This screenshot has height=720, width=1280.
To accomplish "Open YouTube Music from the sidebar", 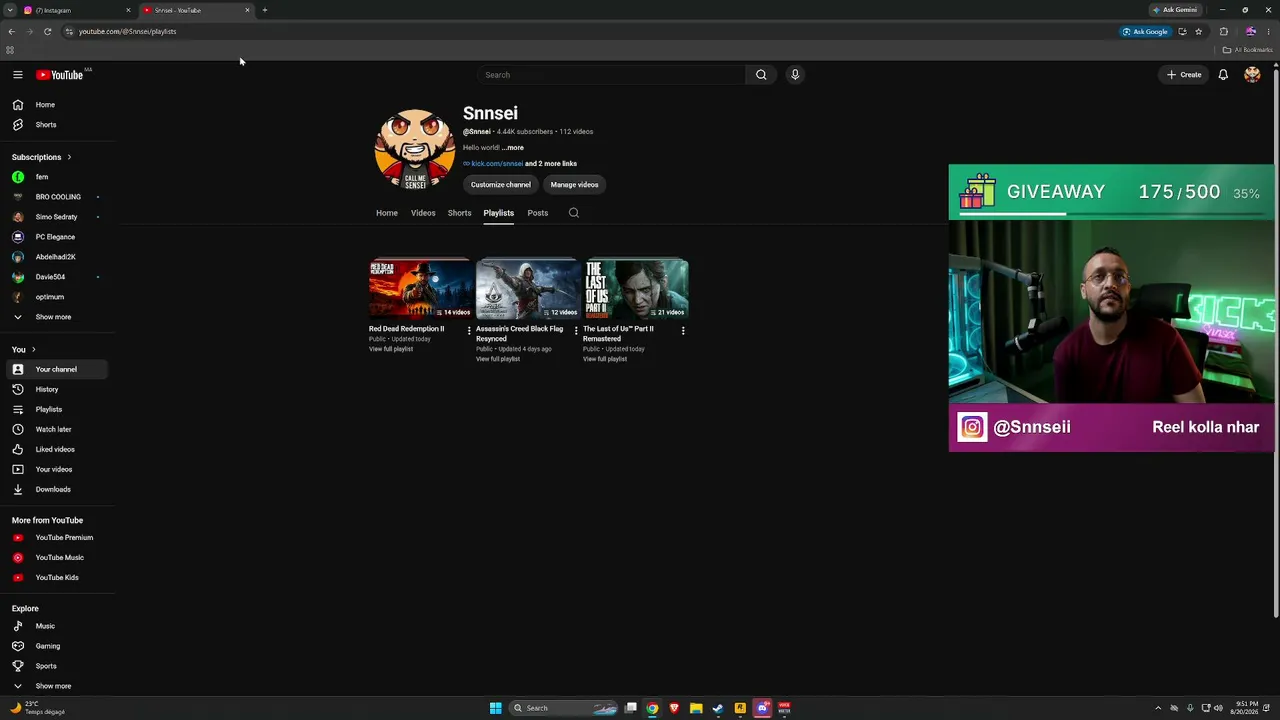I will 58,557.
